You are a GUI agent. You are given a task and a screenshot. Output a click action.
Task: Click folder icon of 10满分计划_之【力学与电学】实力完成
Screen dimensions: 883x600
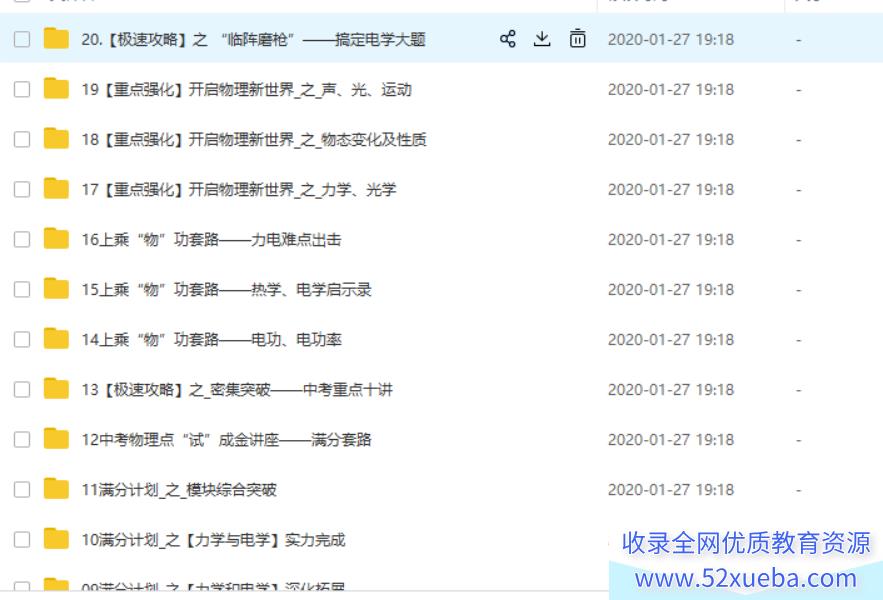pyautogui.click(x=56, y=539)
